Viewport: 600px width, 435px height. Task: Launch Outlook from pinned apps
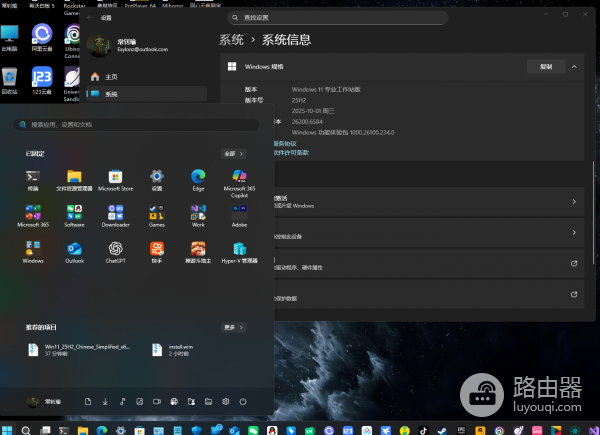74,253
